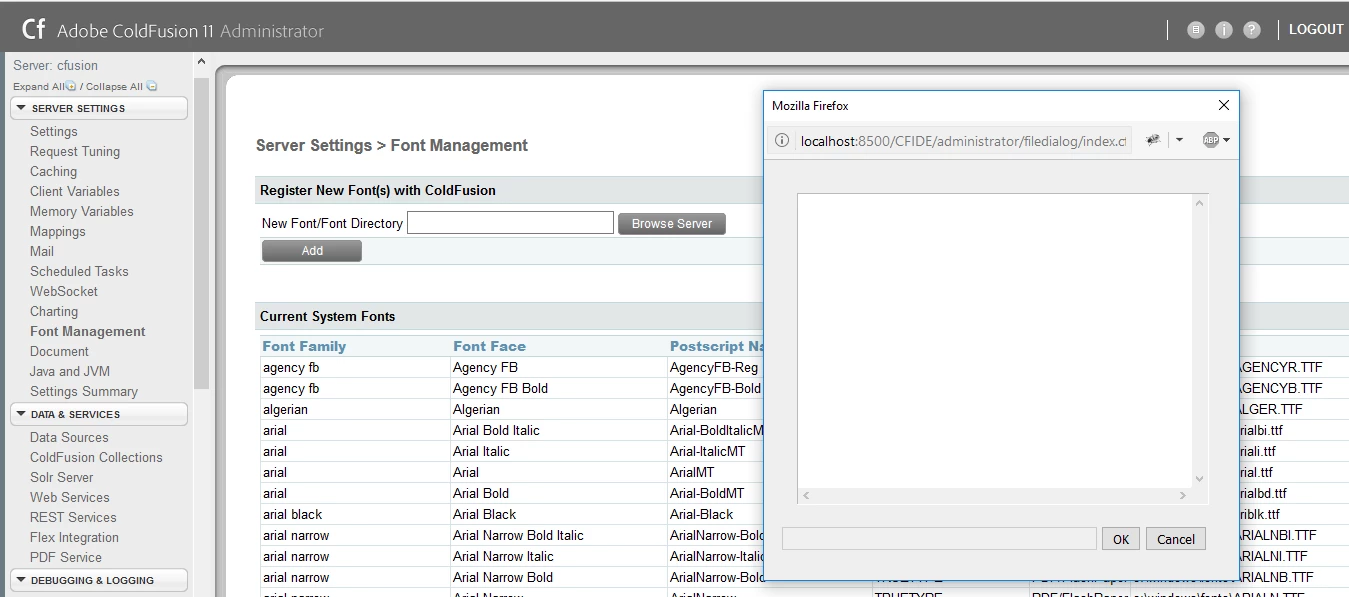
Task: Sort by Postscript Name column header
Action: [x=717, y=346]
